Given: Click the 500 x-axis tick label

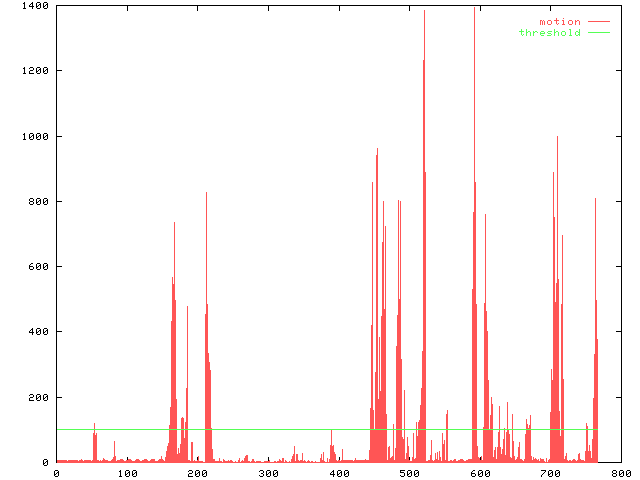Looking at the screenshot, I should (x=409, y=473).
